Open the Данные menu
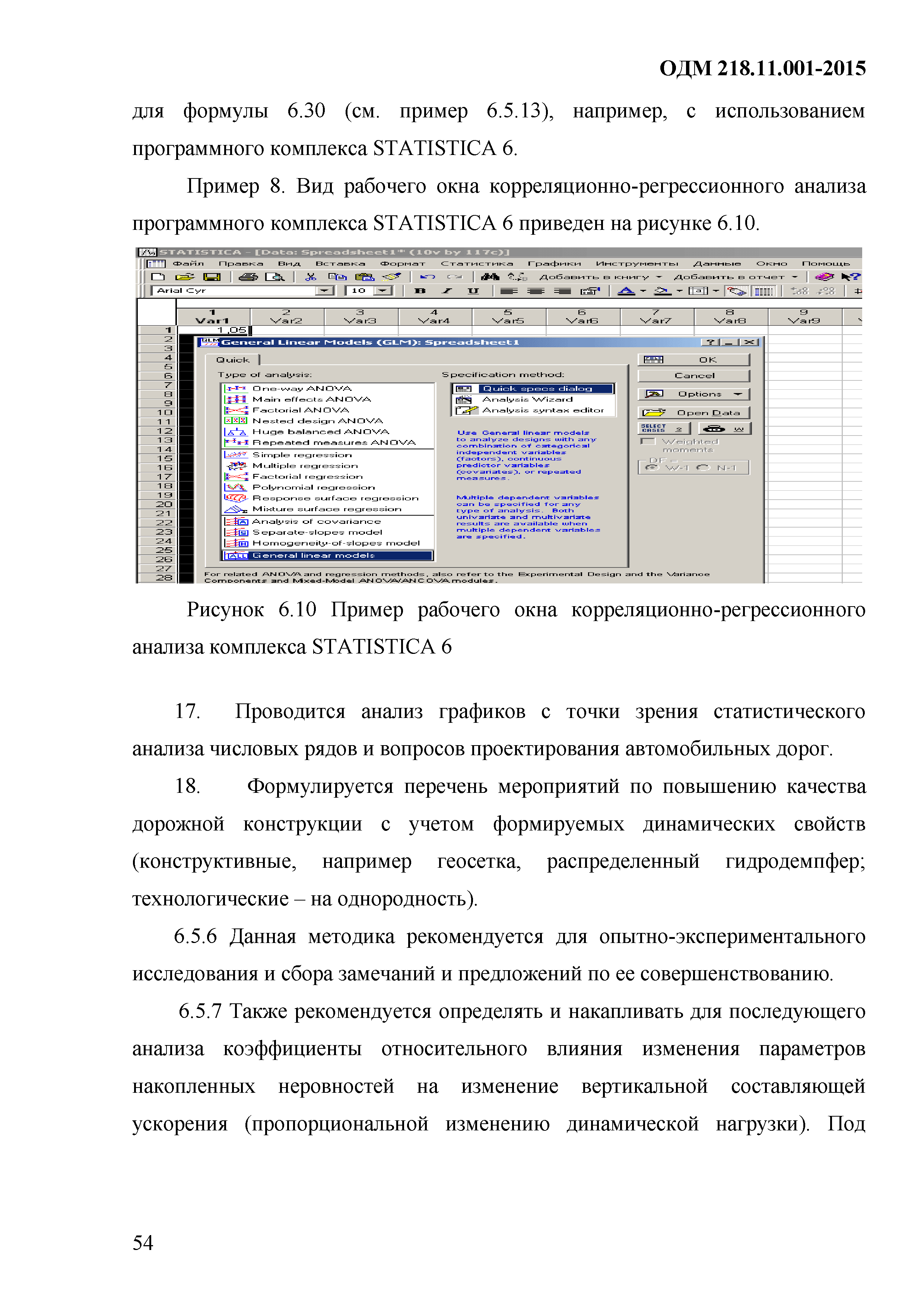 coord(717,263)
